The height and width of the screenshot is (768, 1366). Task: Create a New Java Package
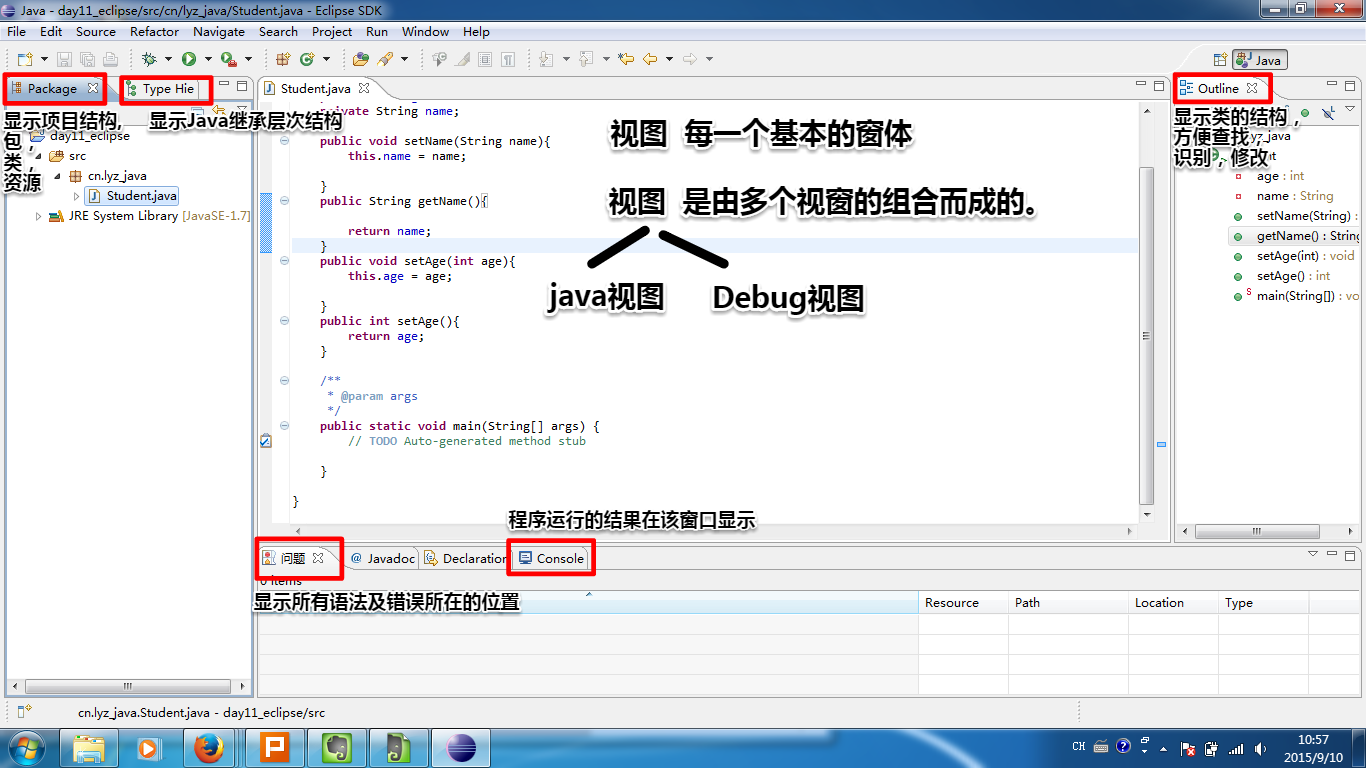[283, 59]
